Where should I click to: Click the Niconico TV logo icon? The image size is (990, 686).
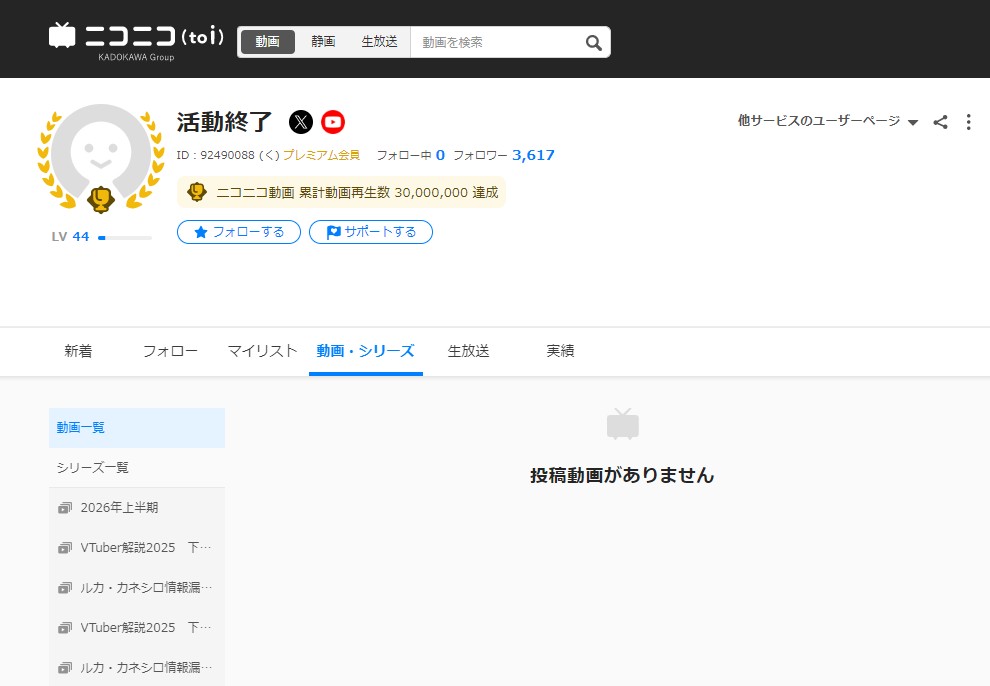pyautogui.click(x=62, y=36)
